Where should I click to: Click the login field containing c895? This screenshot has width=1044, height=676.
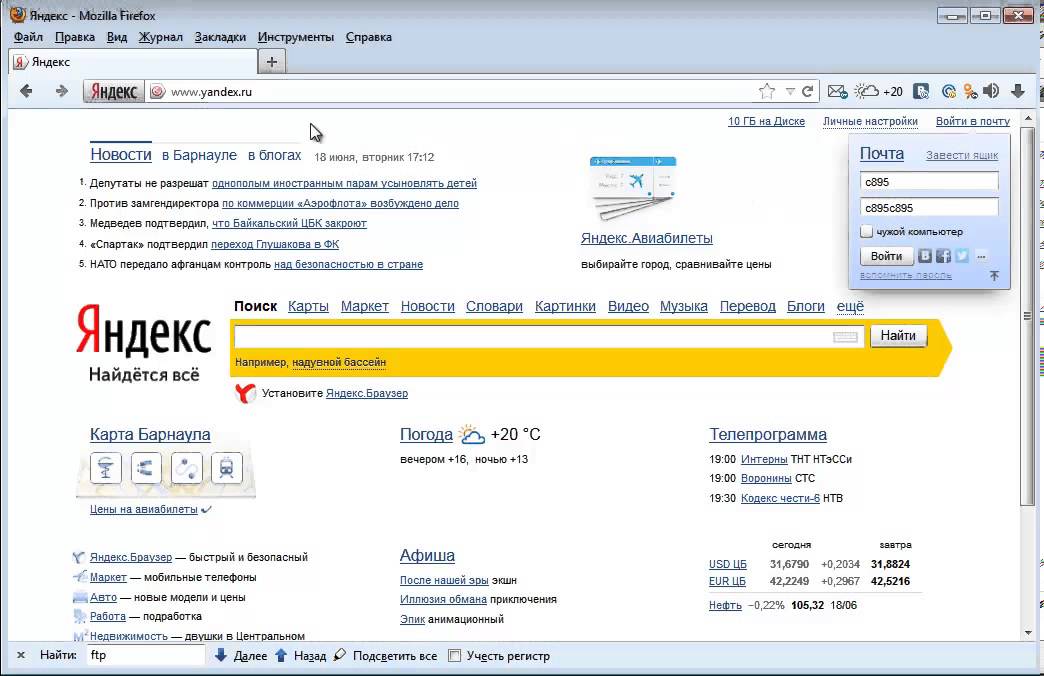929,181
